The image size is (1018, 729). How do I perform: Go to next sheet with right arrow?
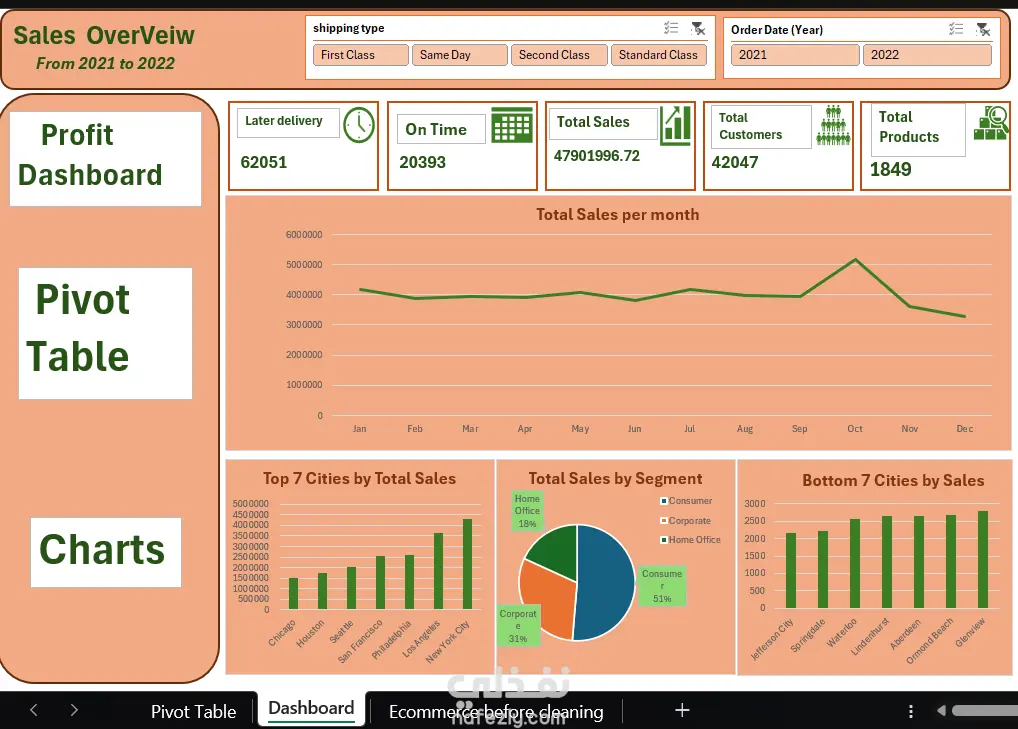coord(74,710)
